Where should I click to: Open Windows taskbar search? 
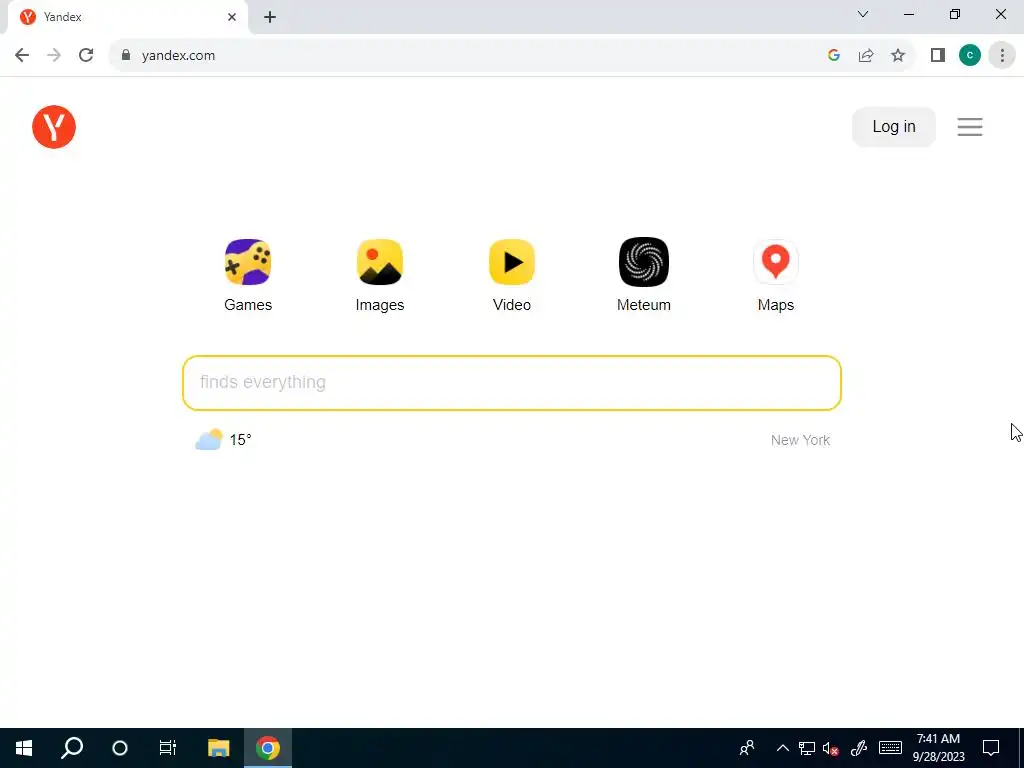(72, 748)
